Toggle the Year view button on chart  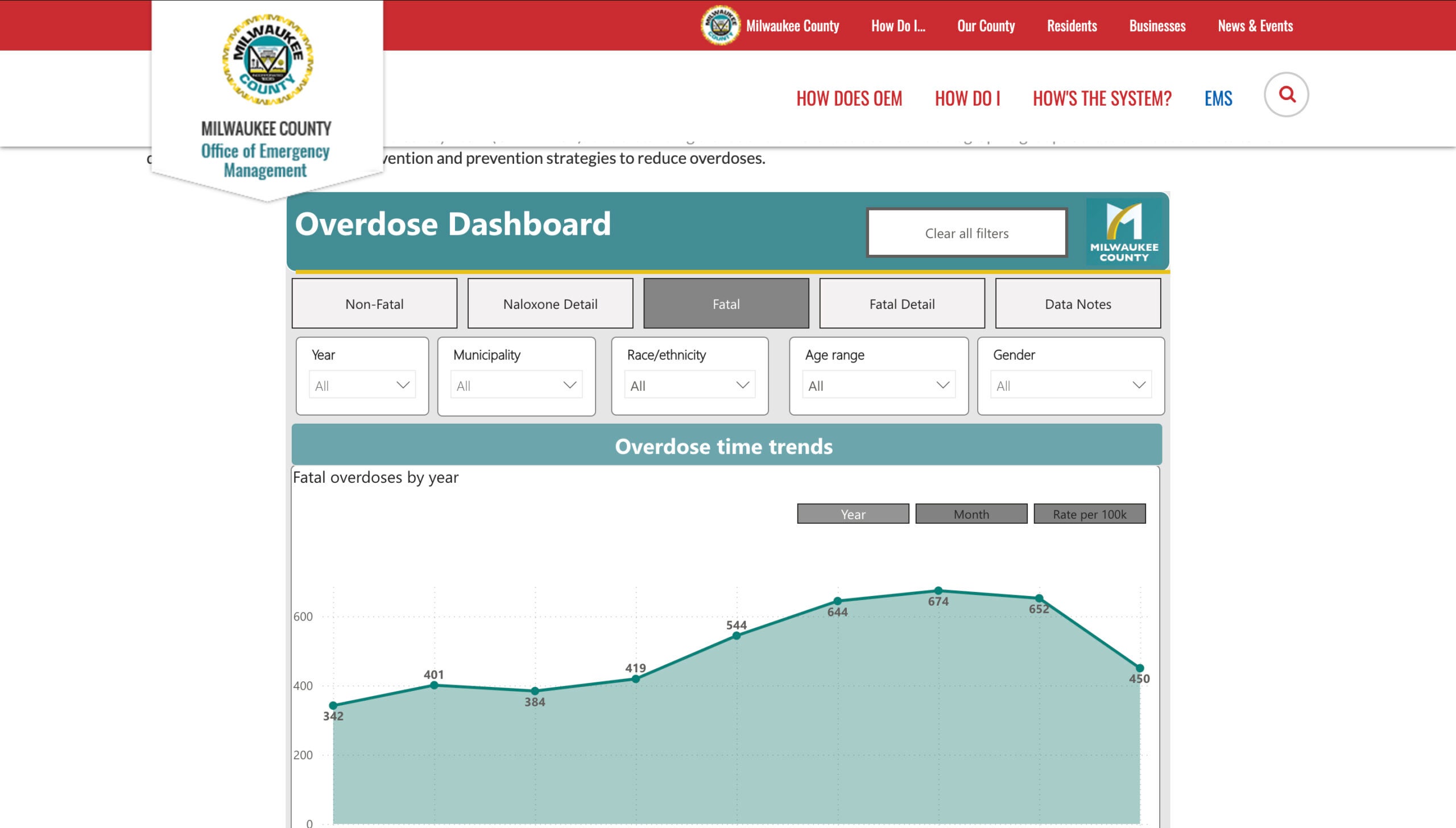853,514
